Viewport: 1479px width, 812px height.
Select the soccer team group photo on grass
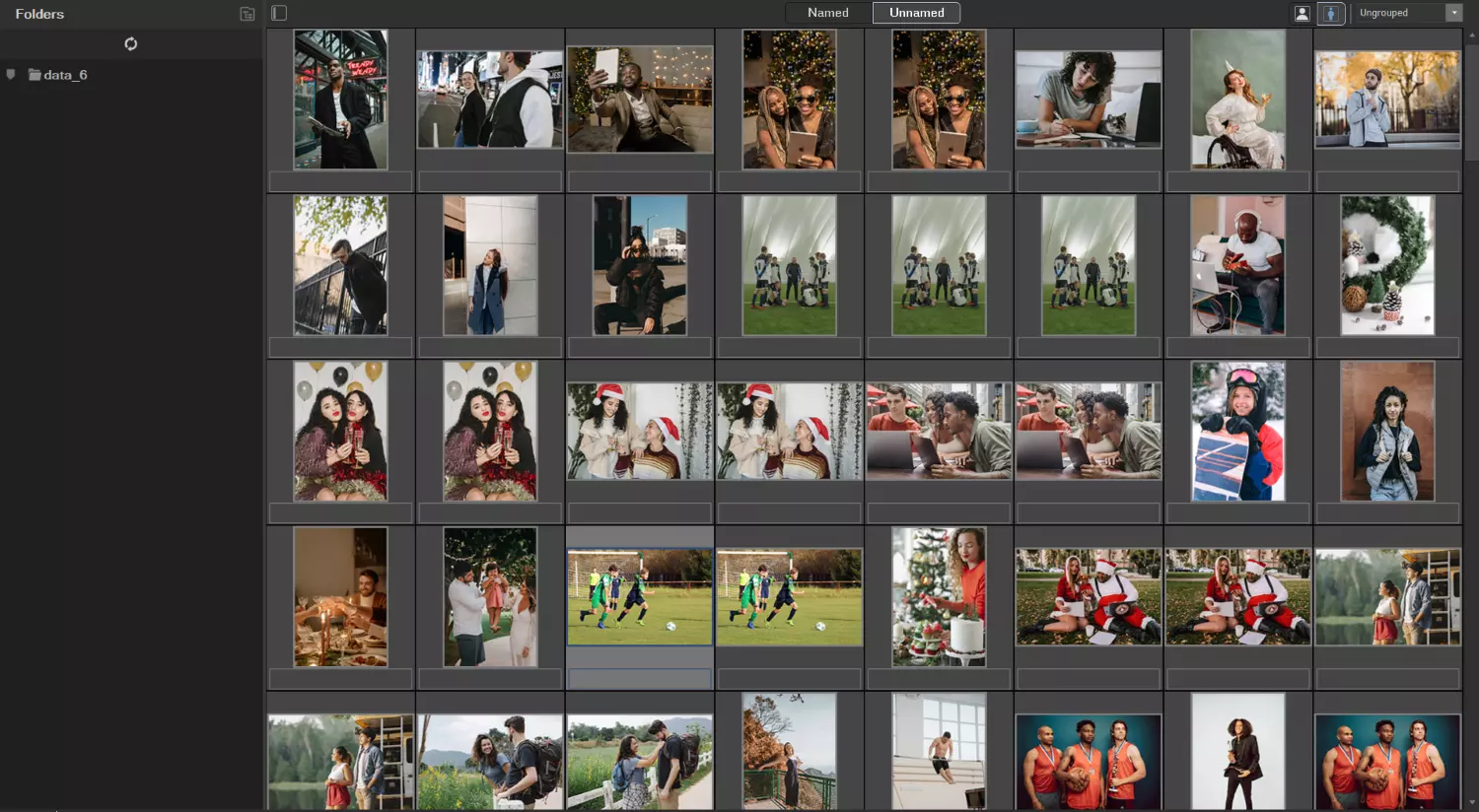789,265
